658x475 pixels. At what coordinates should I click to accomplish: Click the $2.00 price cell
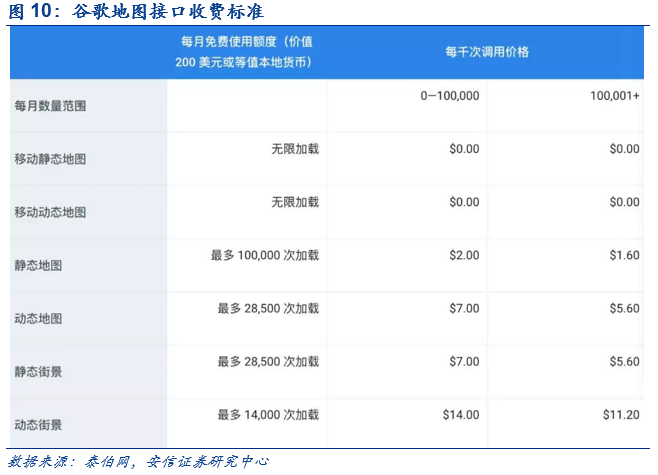[464, 256]
